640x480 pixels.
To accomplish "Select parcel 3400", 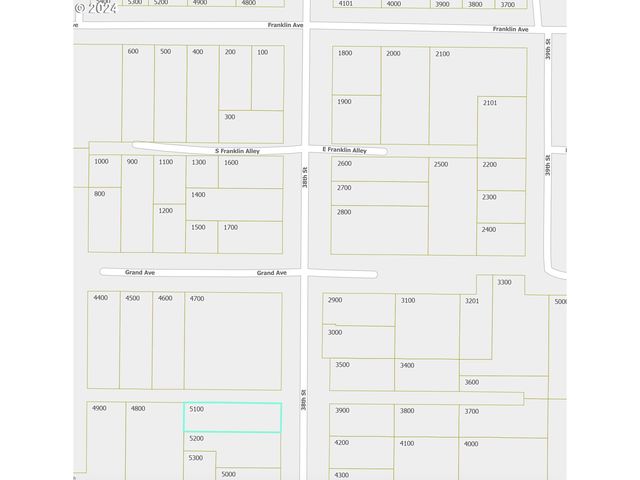I will click(x=427, y=374).
